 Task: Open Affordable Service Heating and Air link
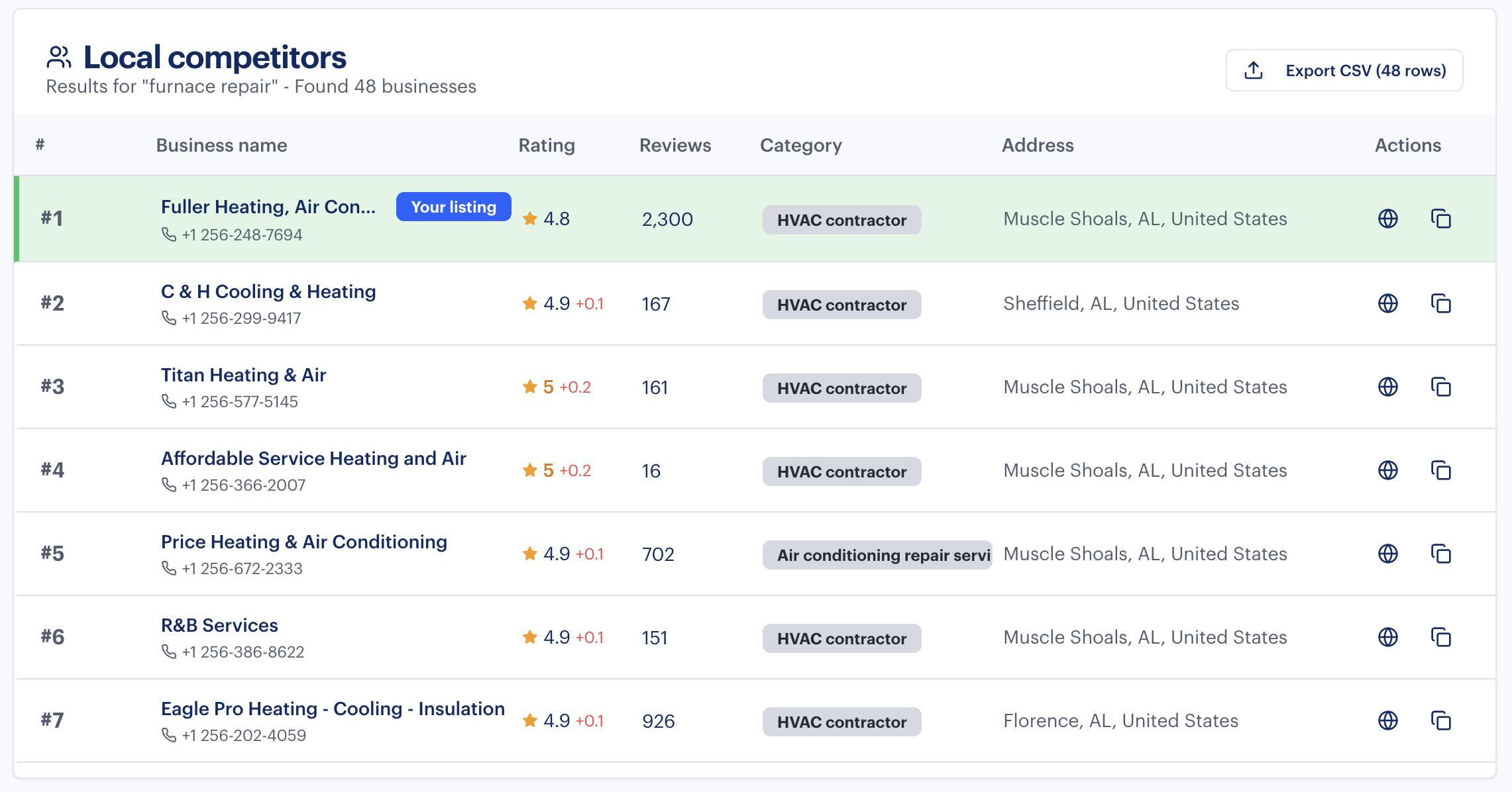314,458
